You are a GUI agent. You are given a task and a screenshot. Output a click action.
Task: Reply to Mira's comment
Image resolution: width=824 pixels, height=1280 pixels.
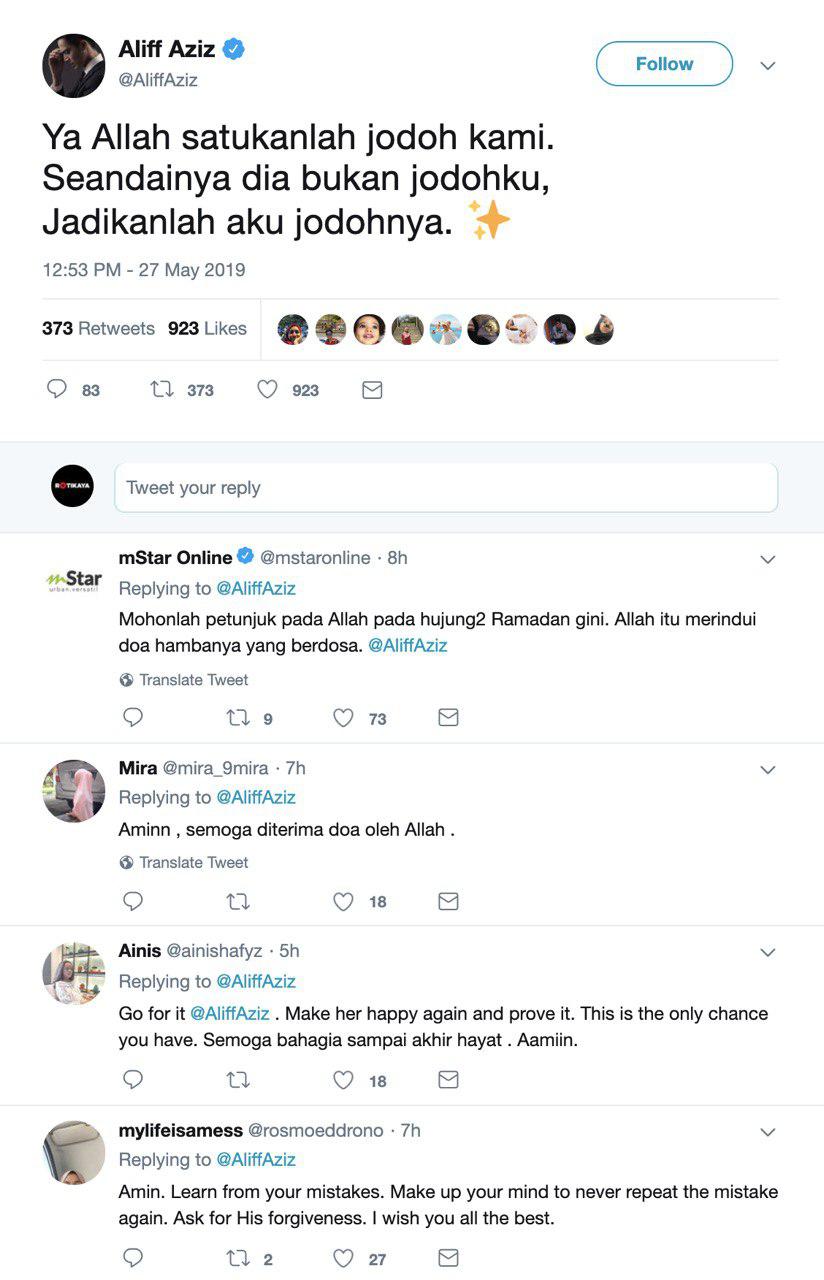133,901
